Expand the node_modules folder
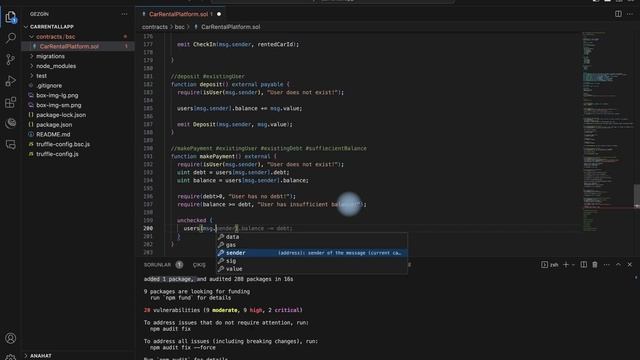Viewport: 640px width, 360px height. click(x=56, y=66)
